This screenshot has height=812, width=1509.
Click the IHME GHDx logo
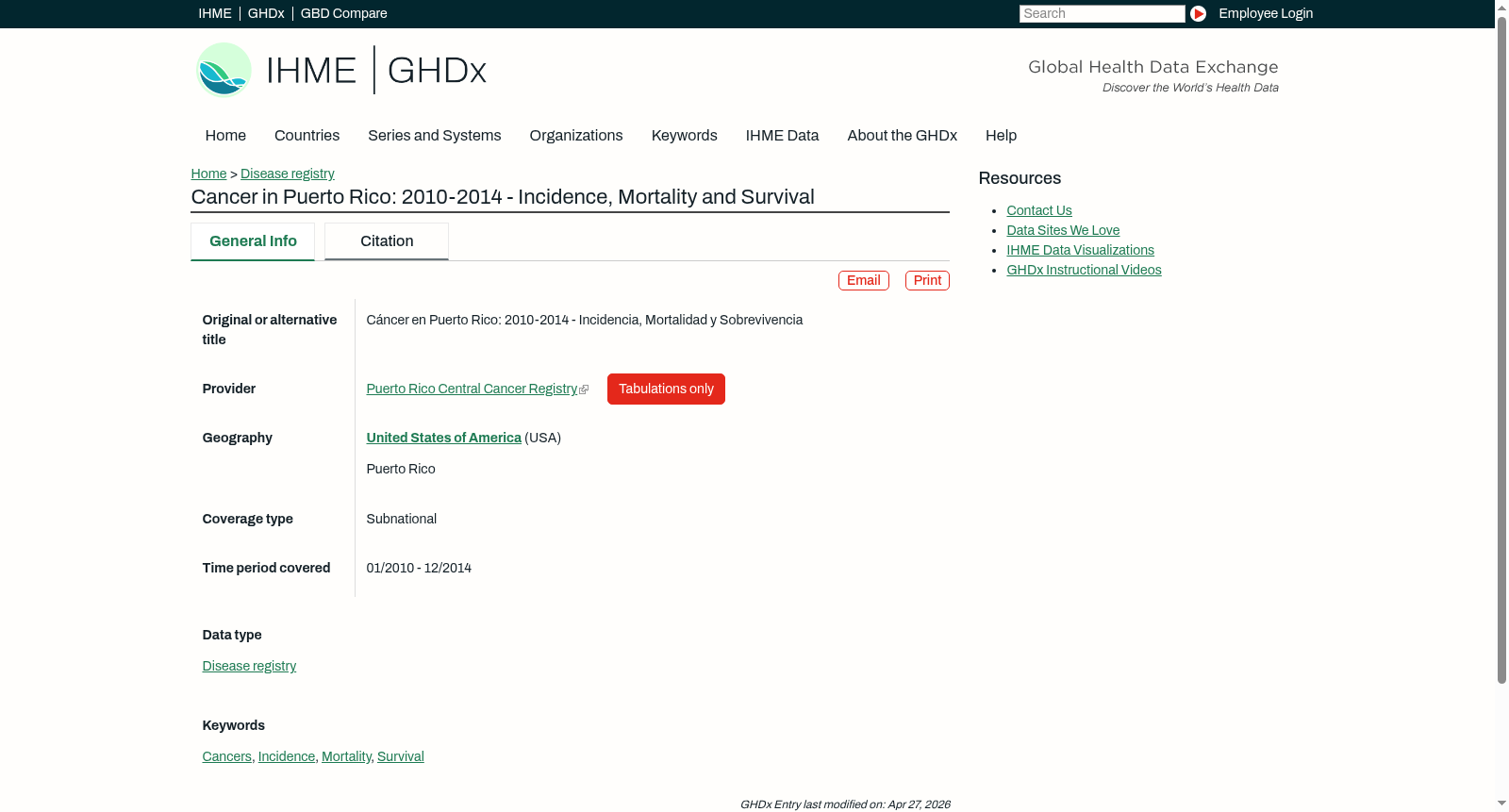[x=340, y=70]
